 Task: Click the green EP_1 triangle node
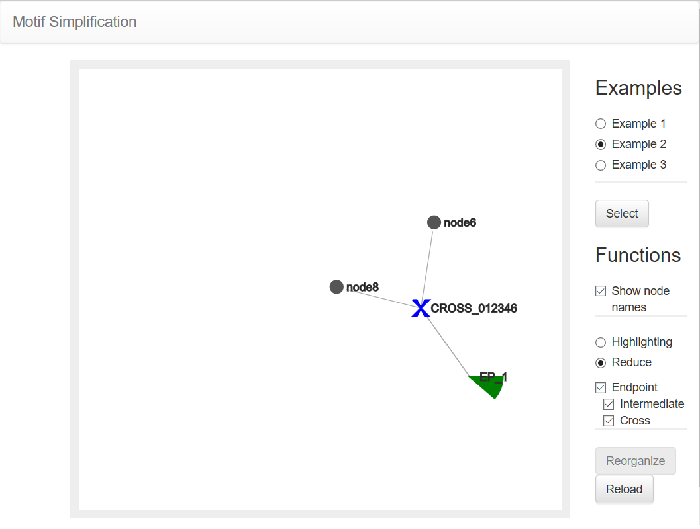[x=487, y=385]
